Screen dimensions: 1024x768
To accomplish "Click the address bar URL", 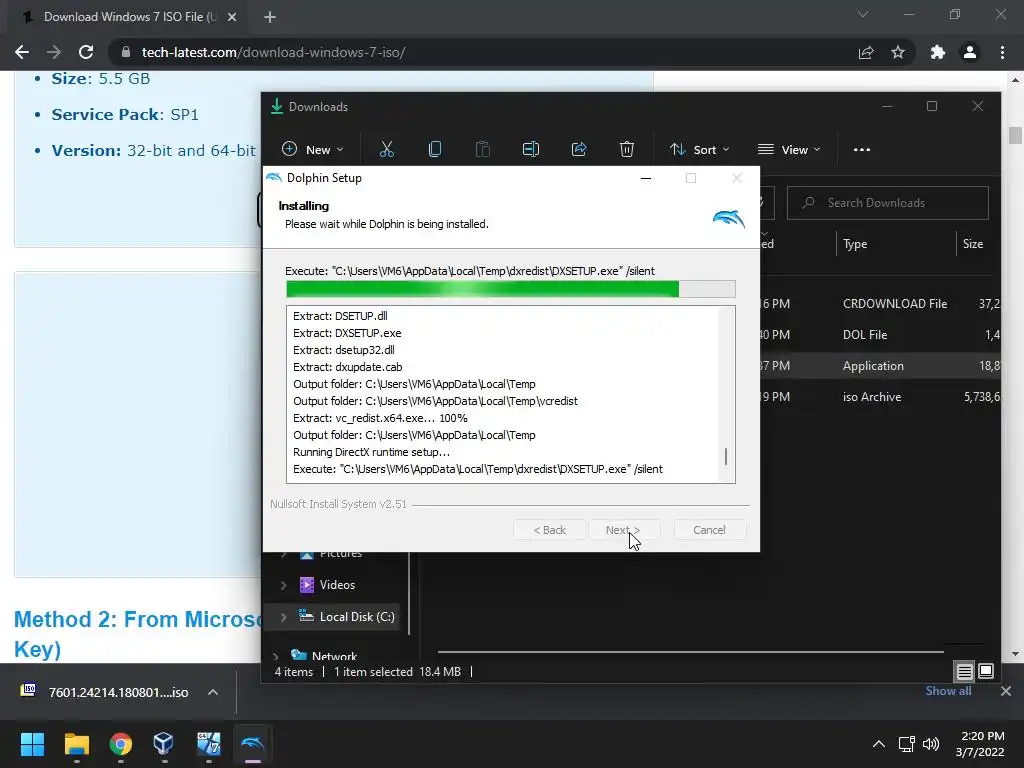I will (273, 52).
